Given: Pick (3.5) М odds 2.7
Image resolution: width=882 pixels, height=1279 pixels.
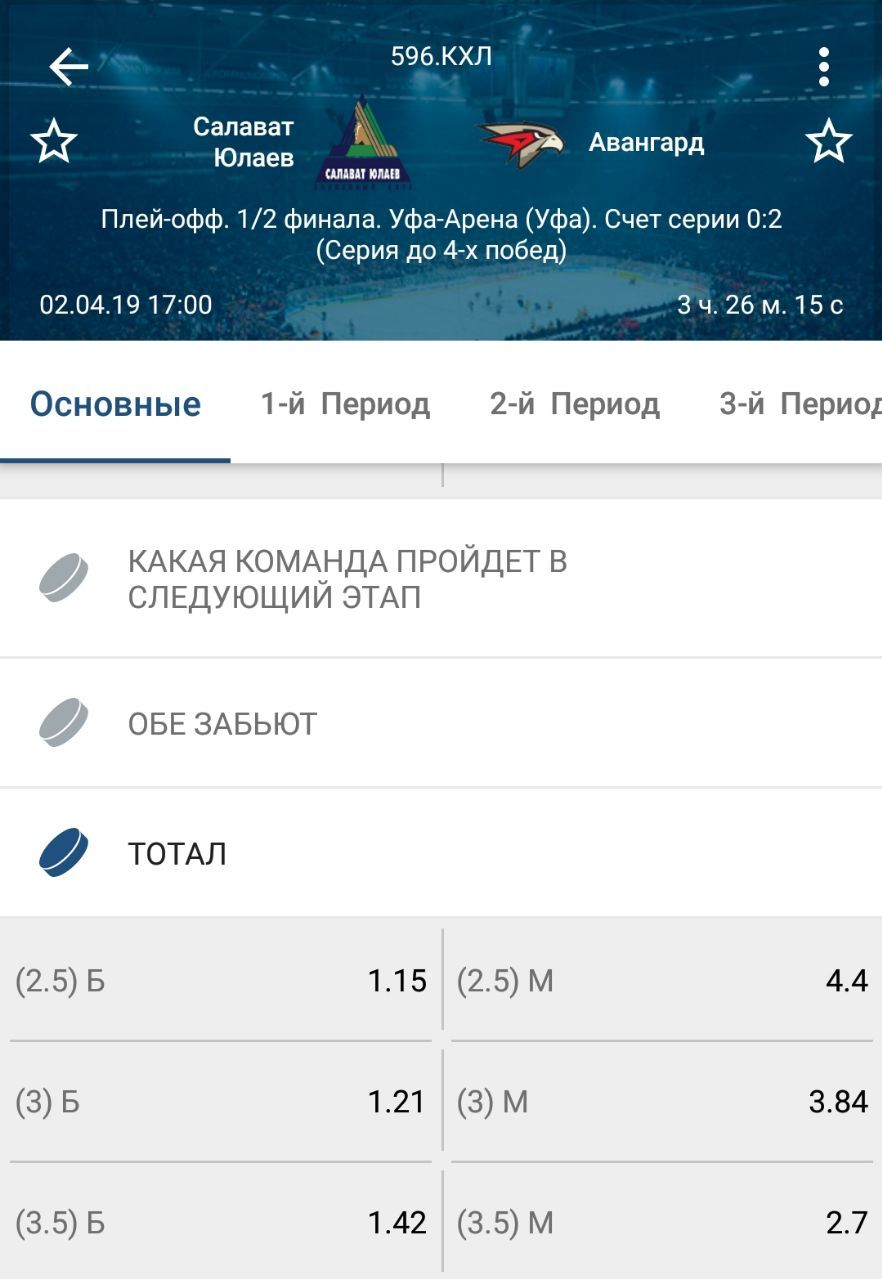Looking at the screenshot, I should 662,1222.
